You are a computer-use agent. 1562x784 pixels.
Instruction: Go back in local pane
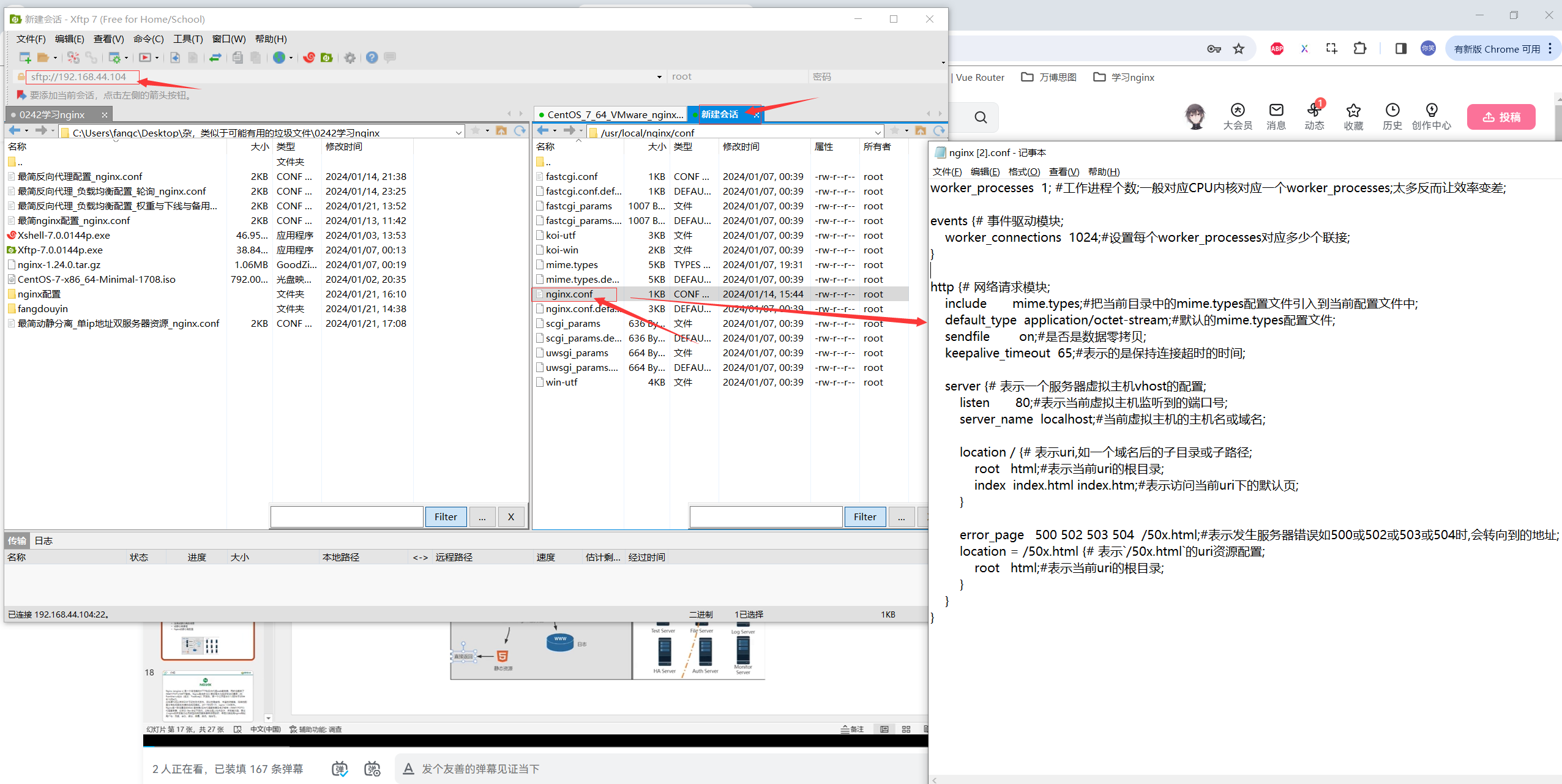[x=15, y=130]
